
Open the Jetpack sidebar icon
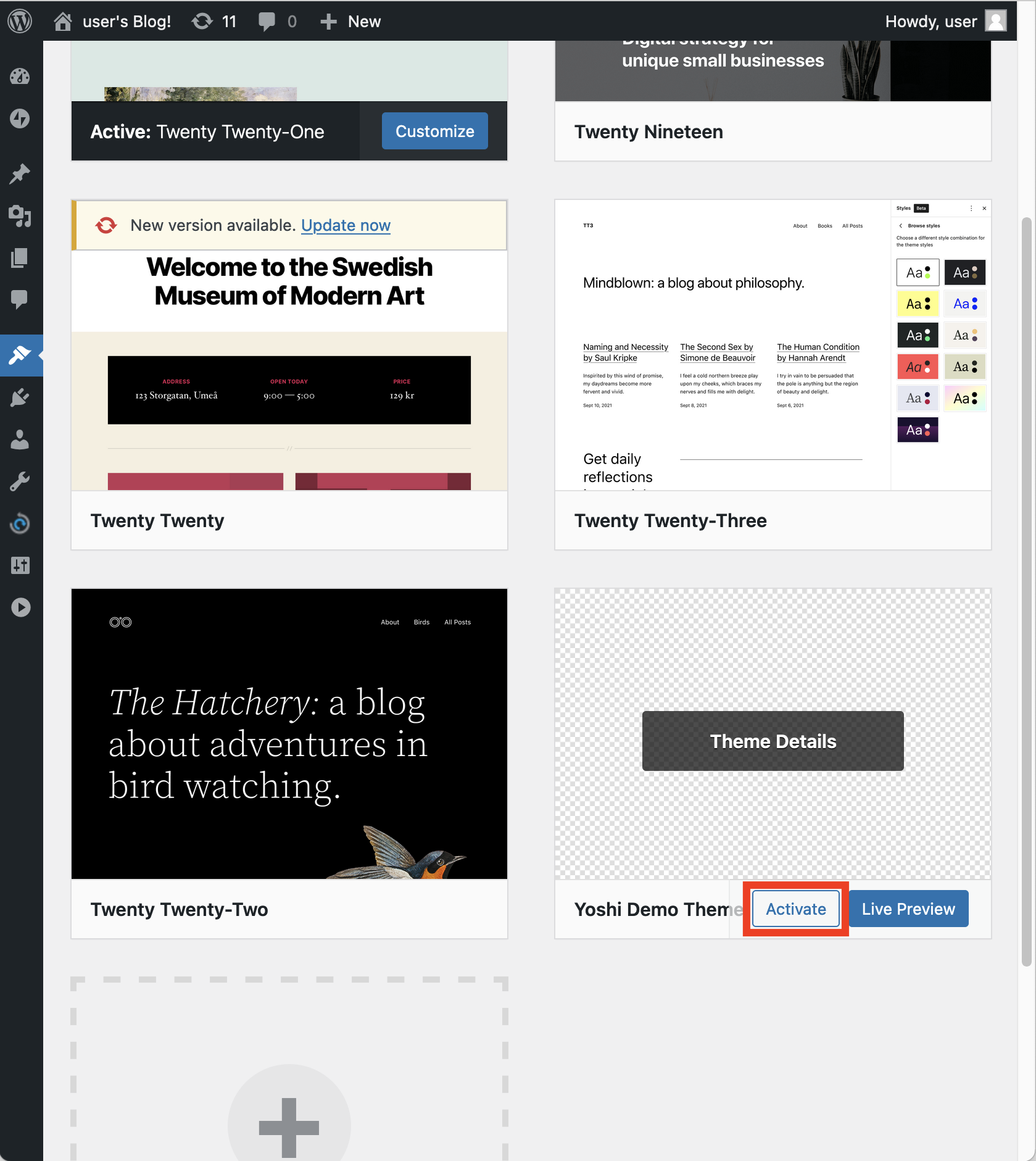pos(20,119)
